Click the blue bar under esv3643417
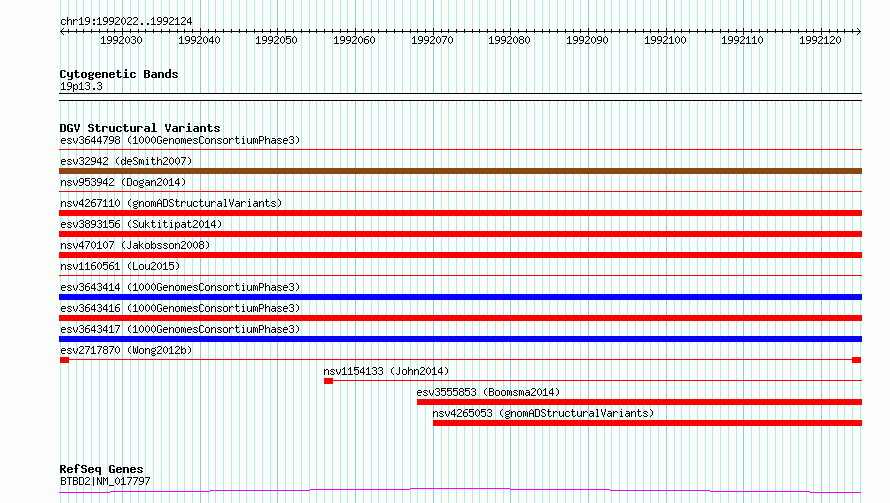The height and width of the screenshot is (503, 890). tap(460, 339)
